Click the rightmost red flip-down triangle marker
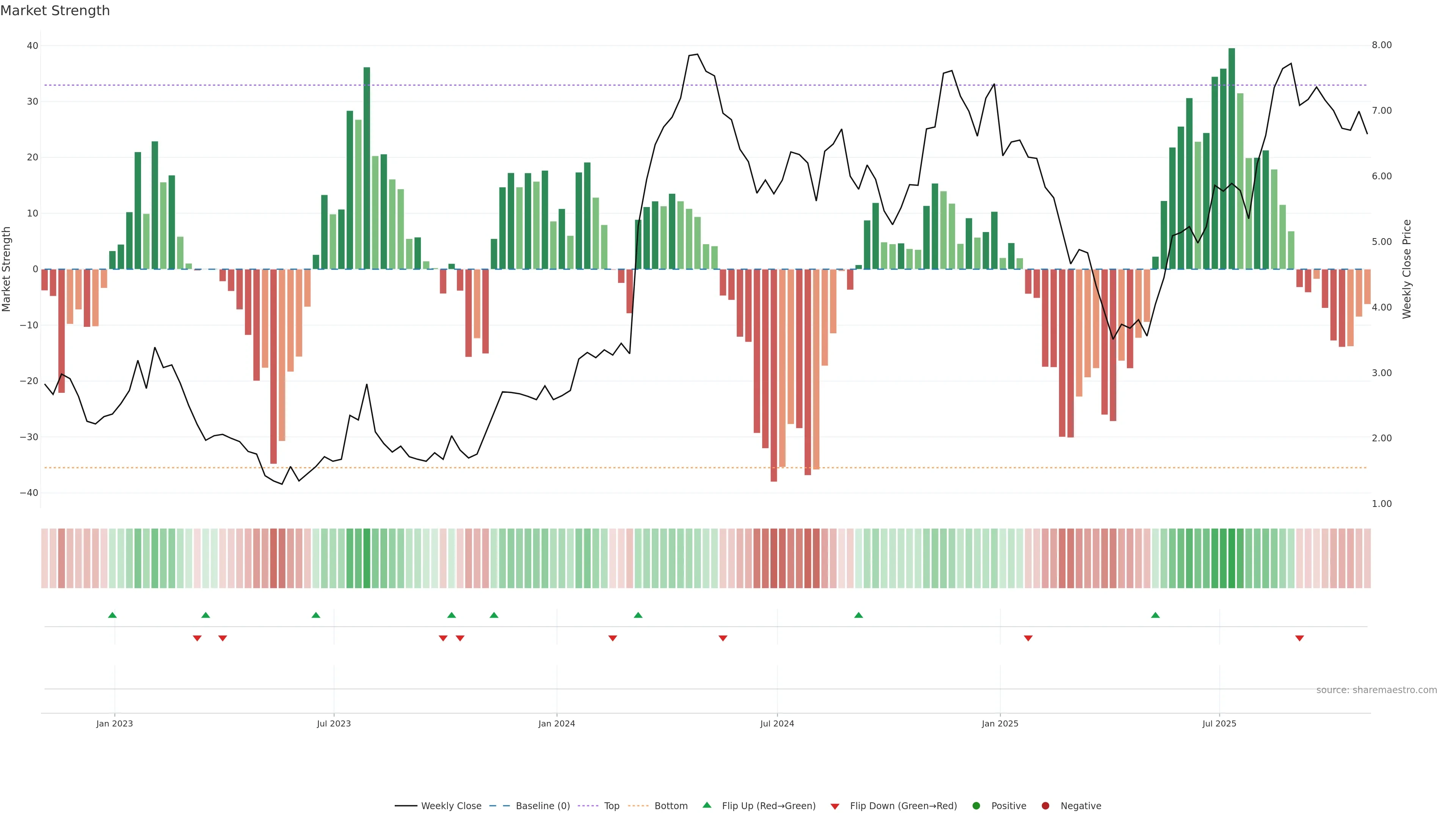 coord(1299,638)
